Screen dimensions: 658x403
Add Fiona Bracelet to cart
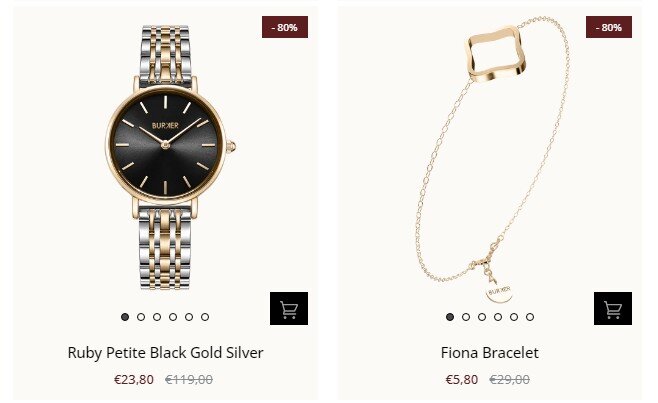point(613,309)
